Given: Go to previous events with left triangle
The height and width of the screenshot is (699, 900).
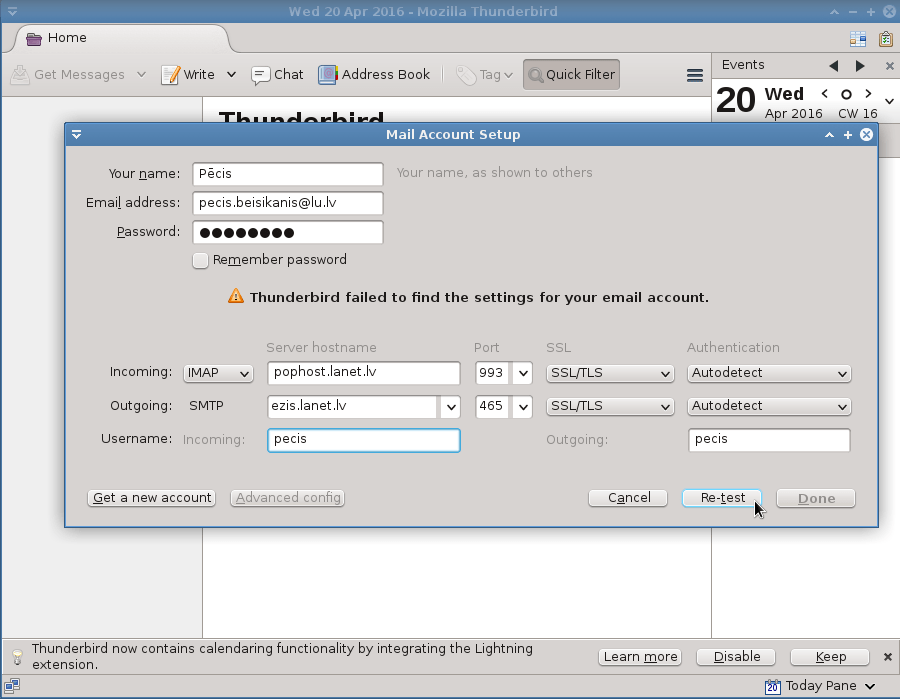Looking at the screenshot, I should coord(834,66).
